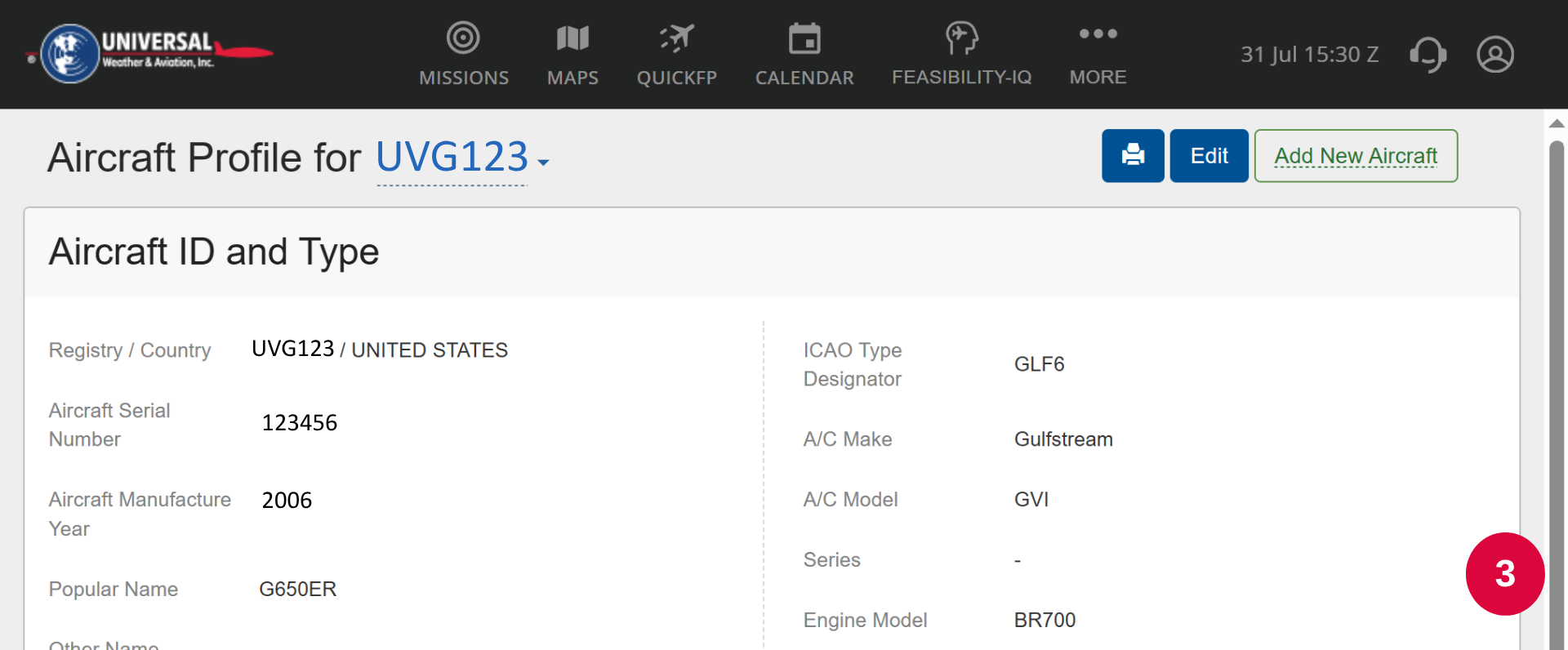
Task: Click the serial number value 123456
Action: [x=299, y=423]
